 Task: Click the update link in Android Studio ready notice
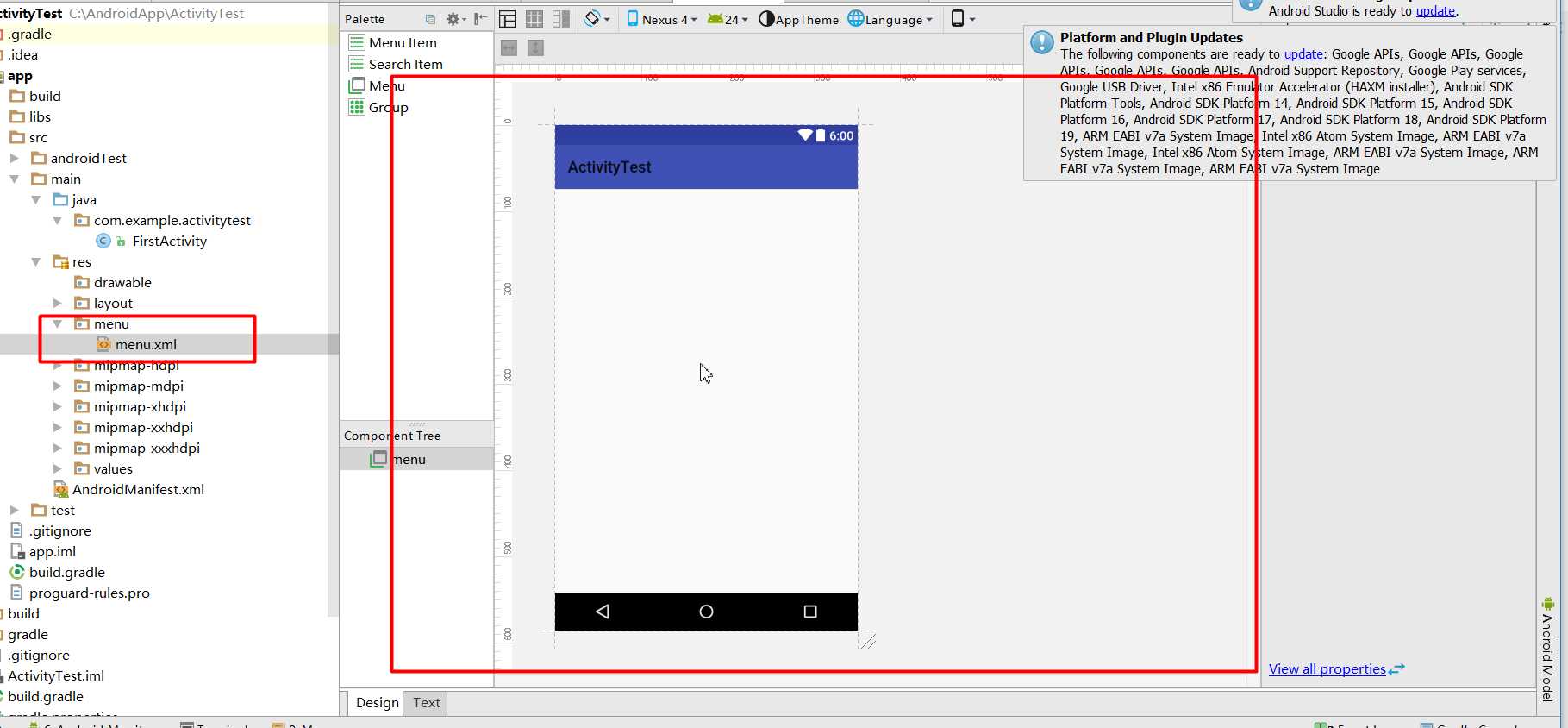click(1435, 10)
